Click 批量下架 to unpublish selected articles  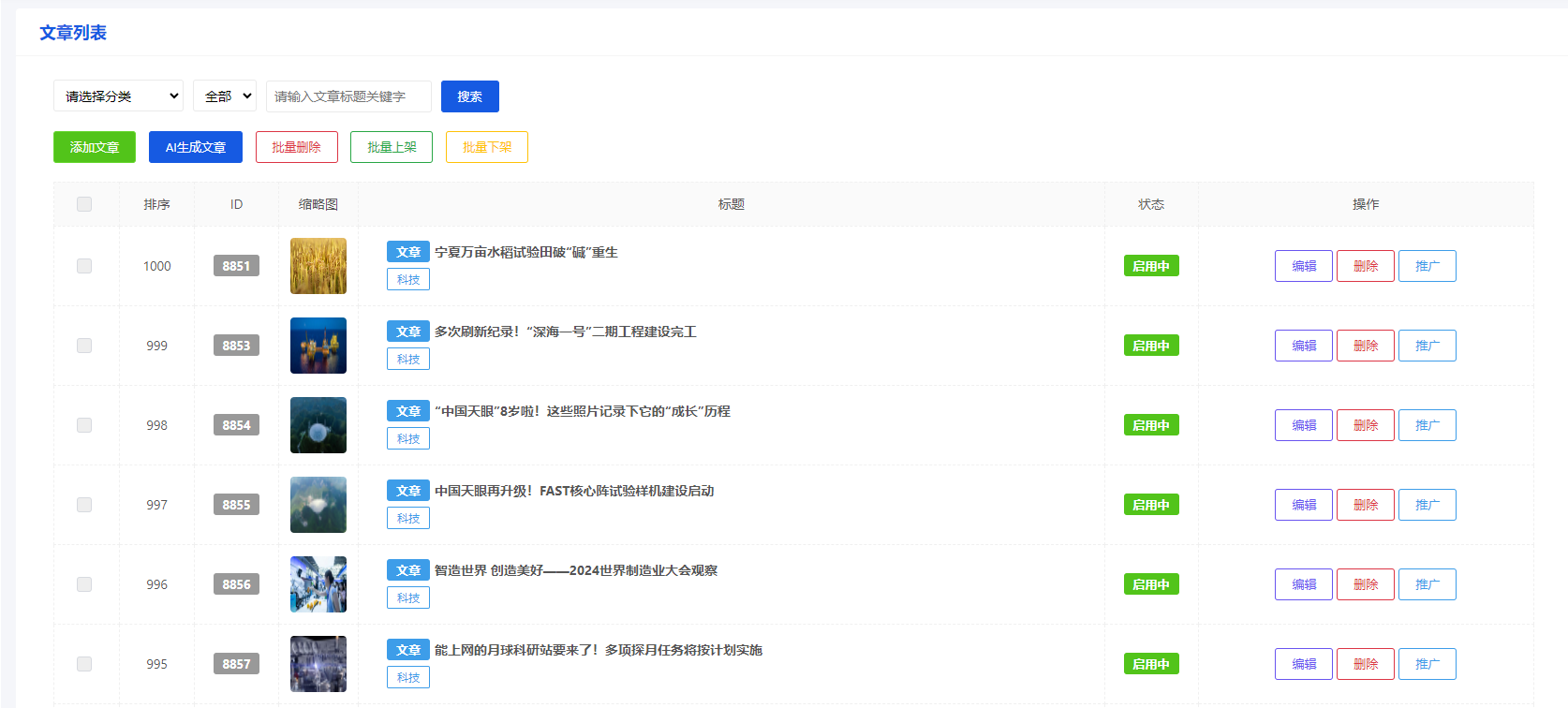tap(487, 147)
